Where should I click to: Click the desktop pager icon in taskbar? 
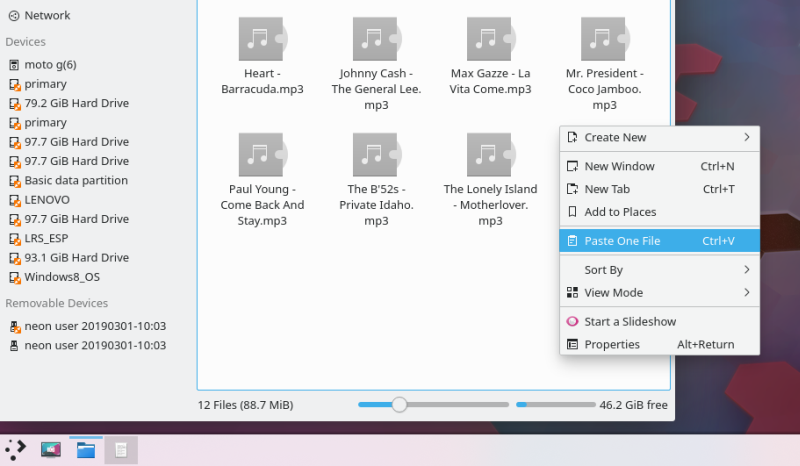[51, 450]
